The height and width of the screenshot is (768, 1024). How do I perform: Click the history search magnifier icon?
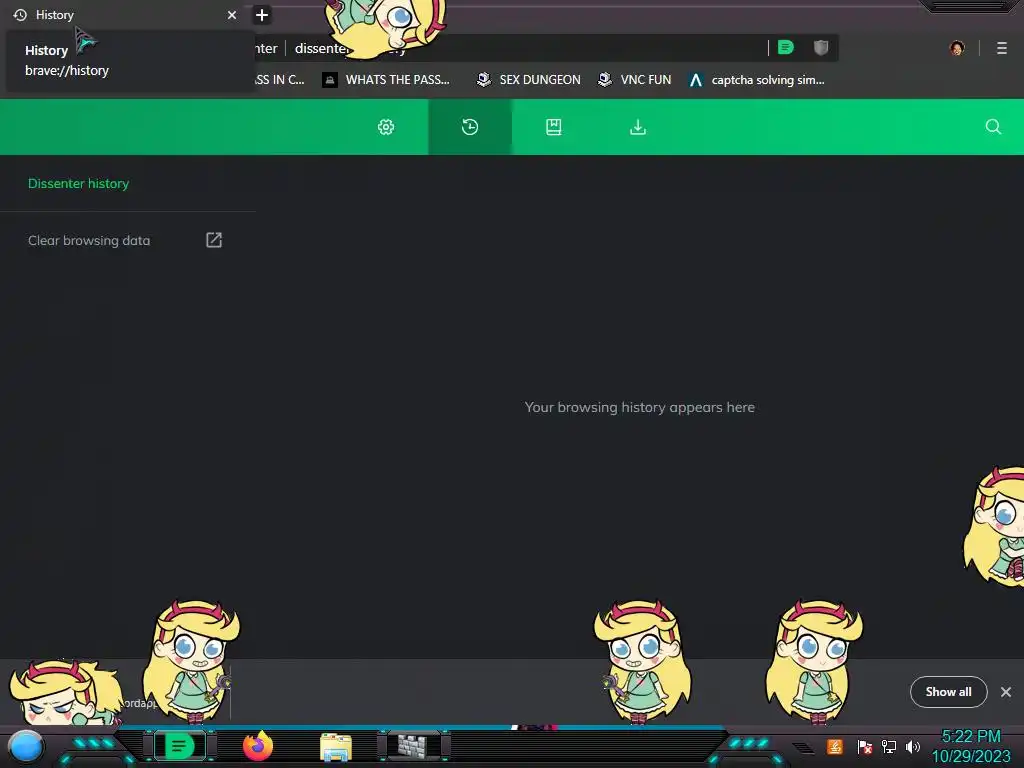pos(993,127)
